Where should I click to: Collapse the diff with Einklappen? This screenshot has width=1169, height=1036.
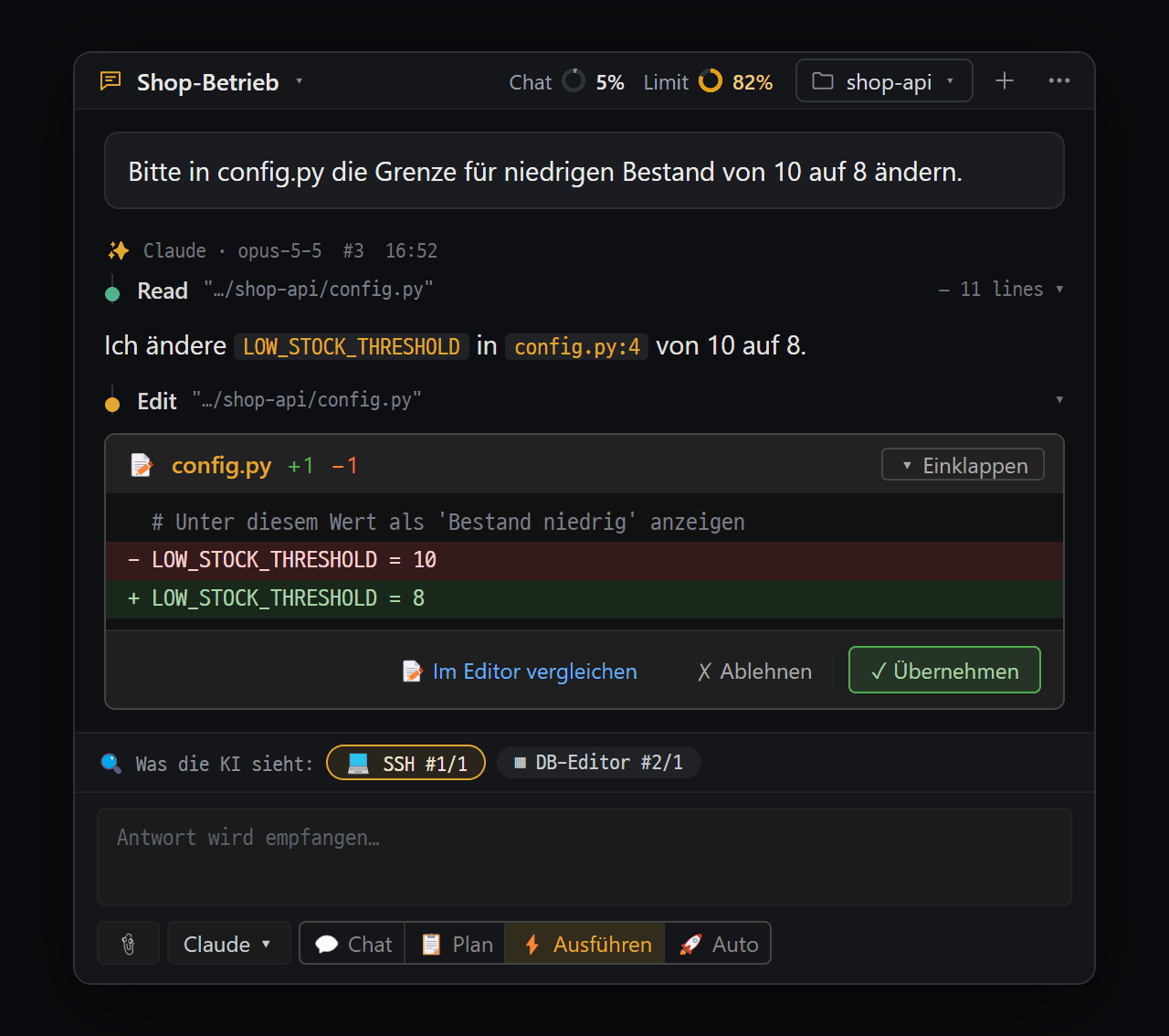(963, 464)
